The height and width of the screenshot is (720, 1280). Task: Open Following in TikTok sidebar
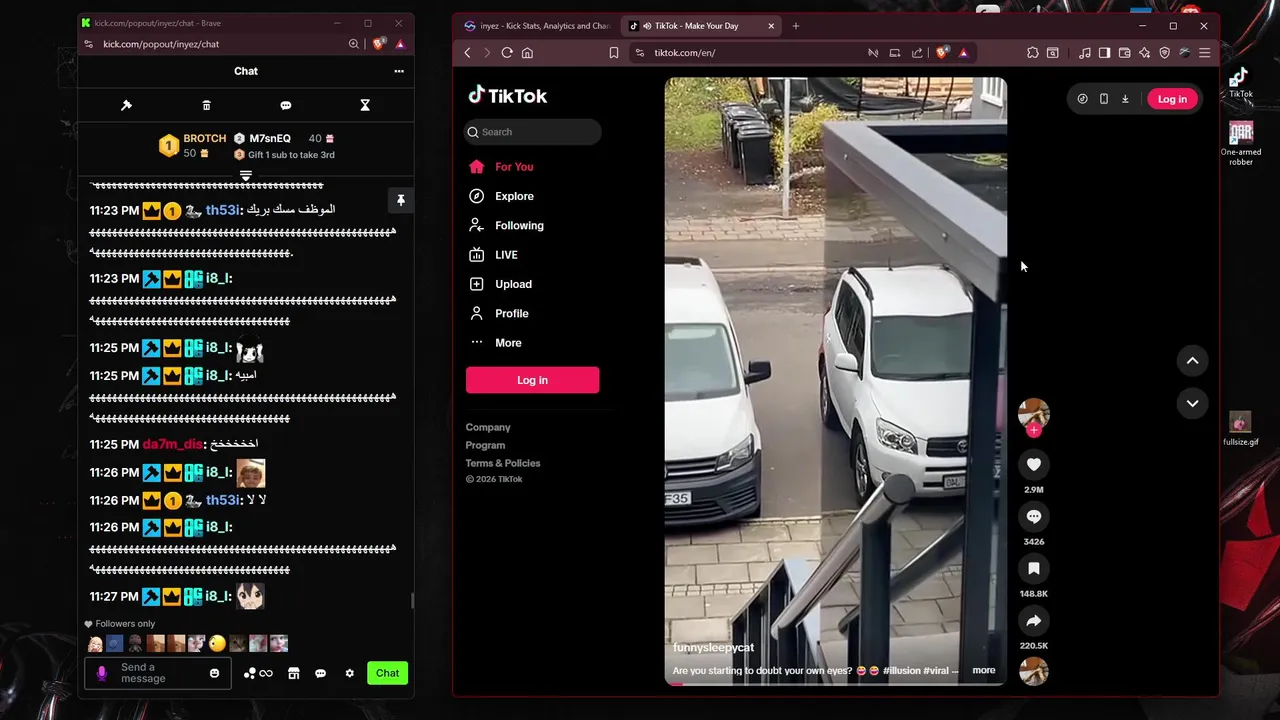pyautogui.click(x=519, y=226)
